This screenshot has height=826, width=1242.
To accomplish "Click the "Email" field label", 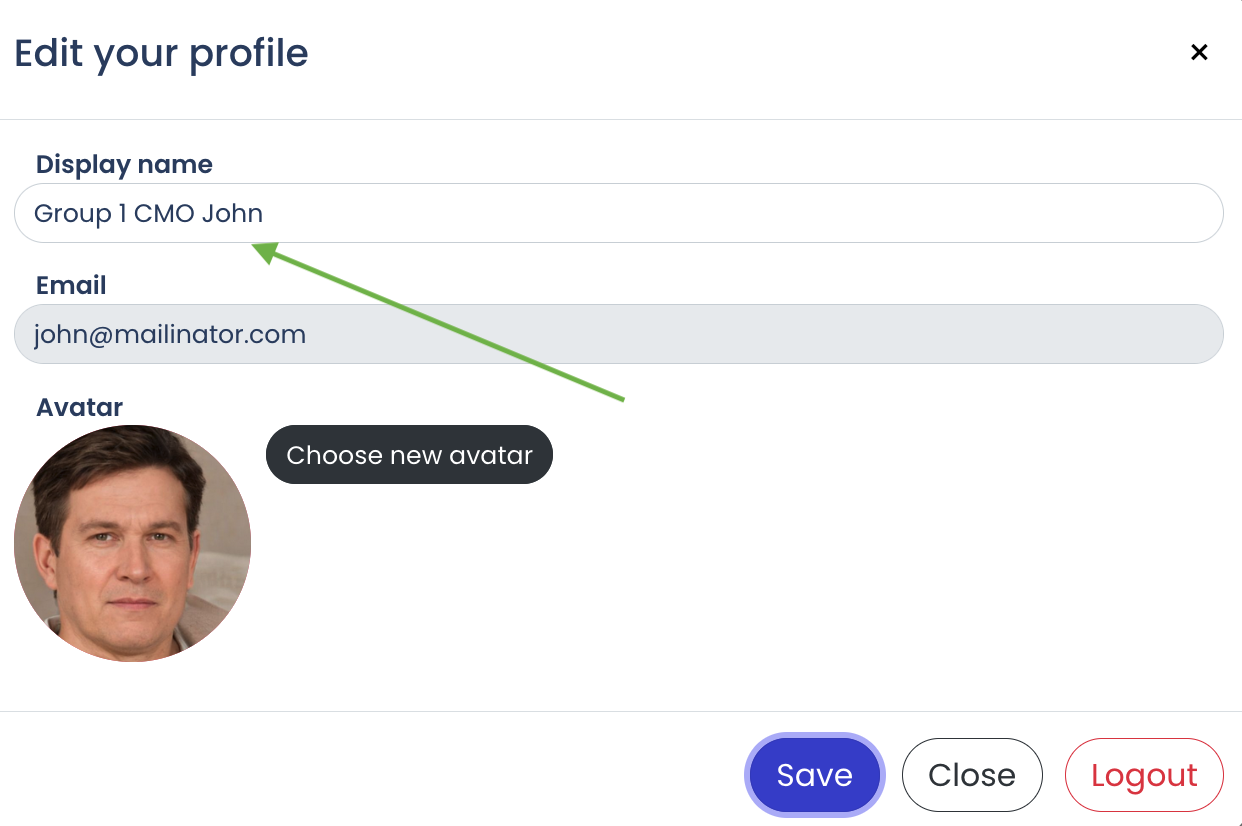I will click(71, 286).
